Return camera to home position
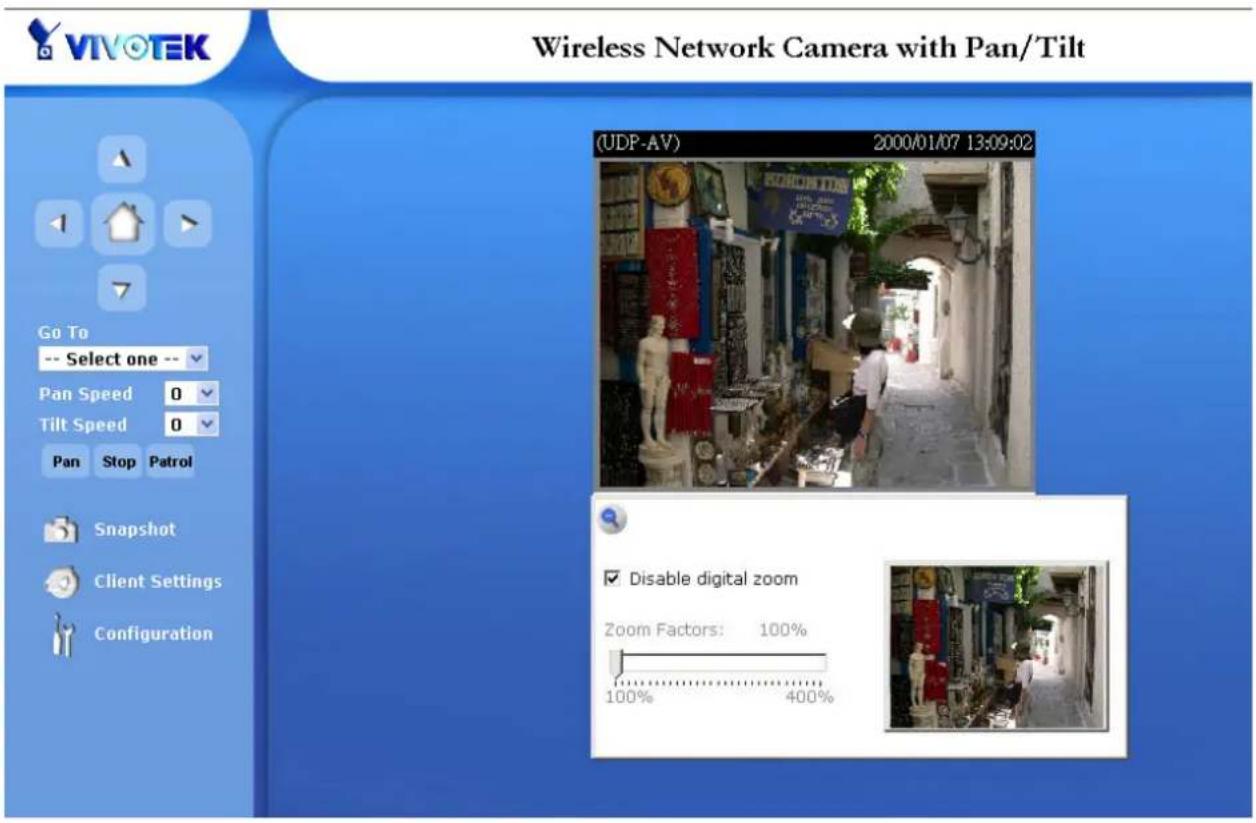1256x823 pixels. click(122, 224)
